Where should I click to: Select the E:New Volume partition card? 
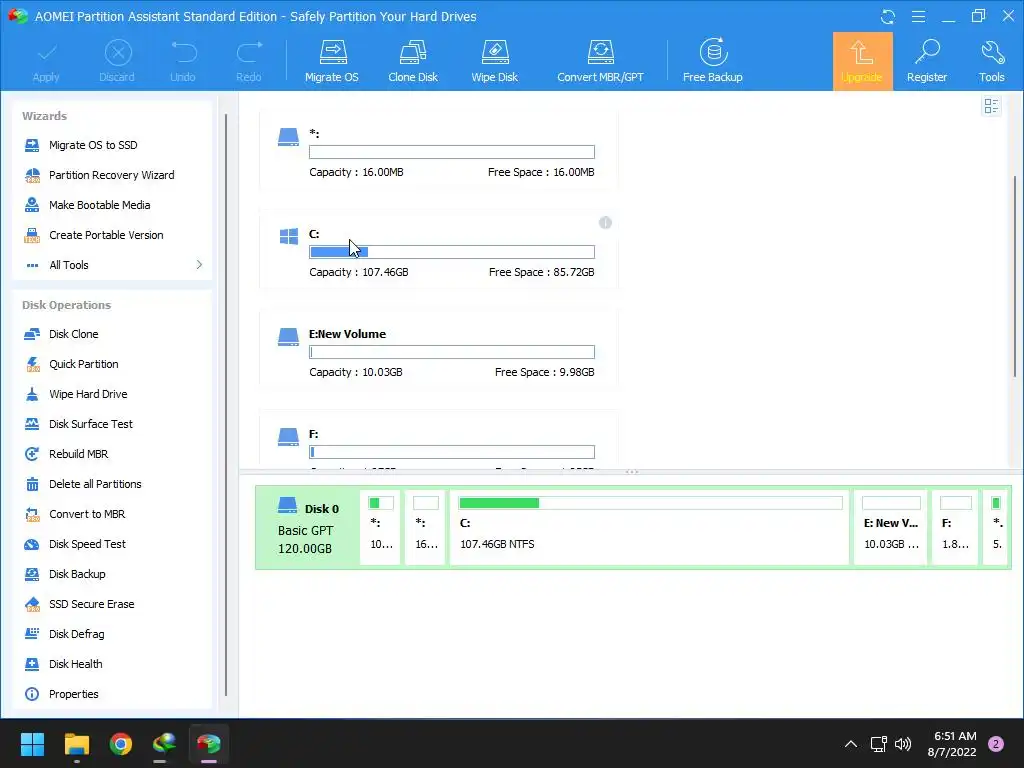(439, 351)
